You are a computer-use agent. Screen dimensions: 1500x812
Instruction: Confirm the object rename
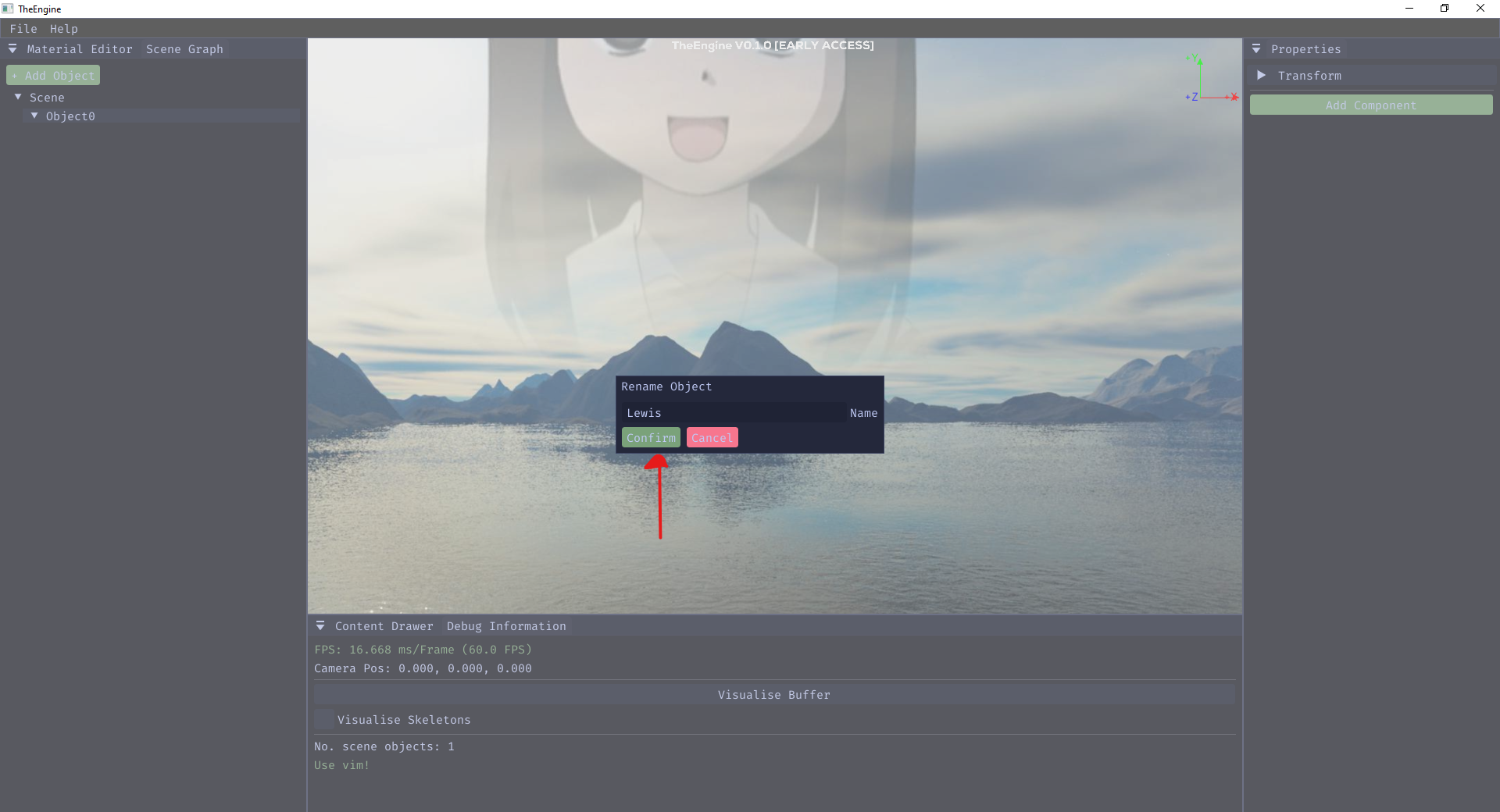(x=651, y=438)
